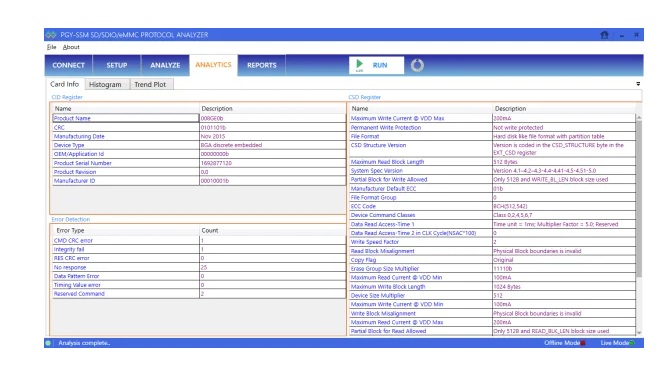Click the app logo icon in title bar

tap(51, 35)
